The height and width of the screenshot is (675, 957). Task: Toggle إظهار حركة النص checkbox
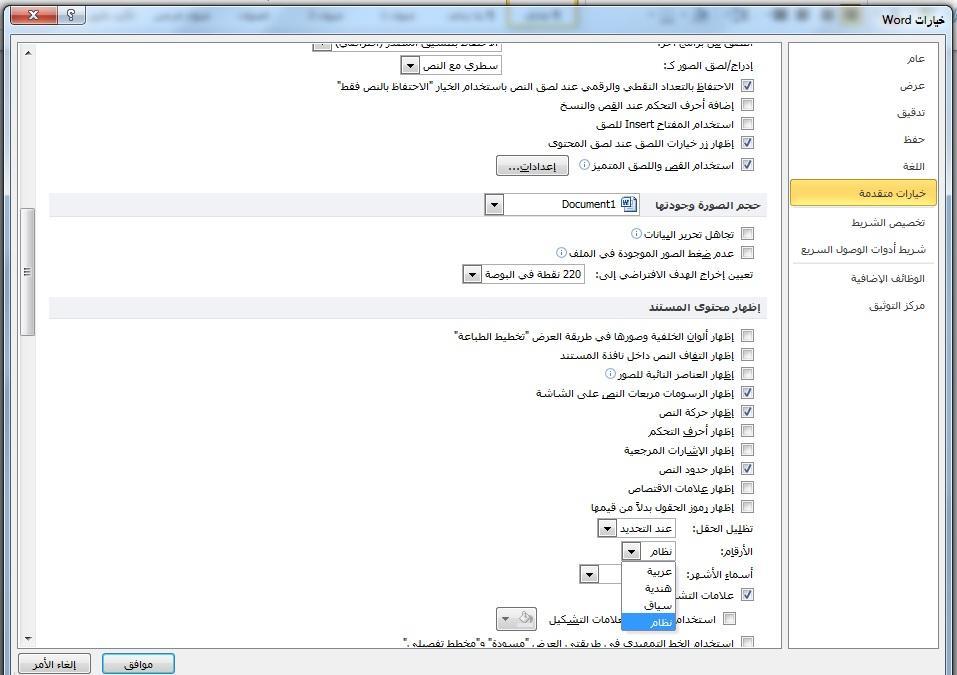click(747, 412)
